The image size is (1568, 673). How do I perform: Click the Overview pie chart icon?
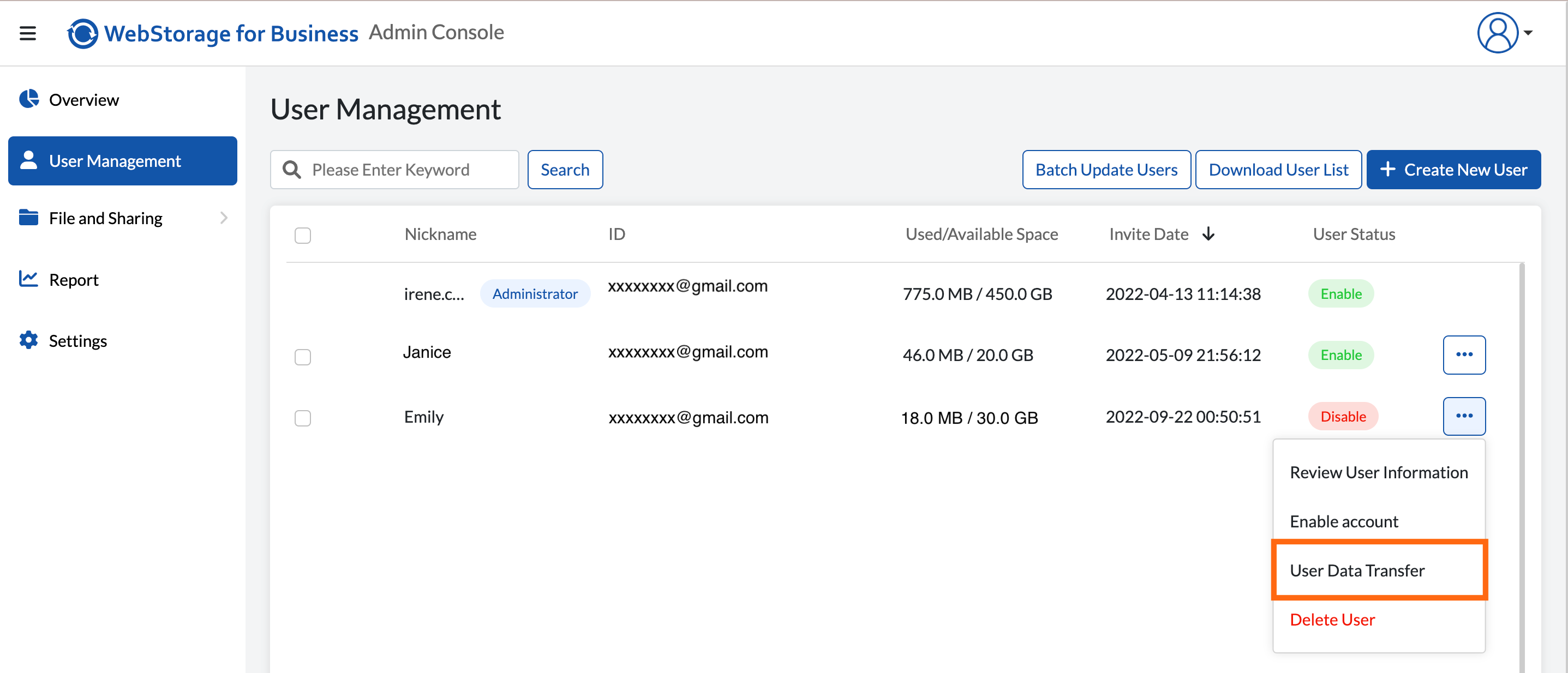pyautogui.click(x=28, y=99)
